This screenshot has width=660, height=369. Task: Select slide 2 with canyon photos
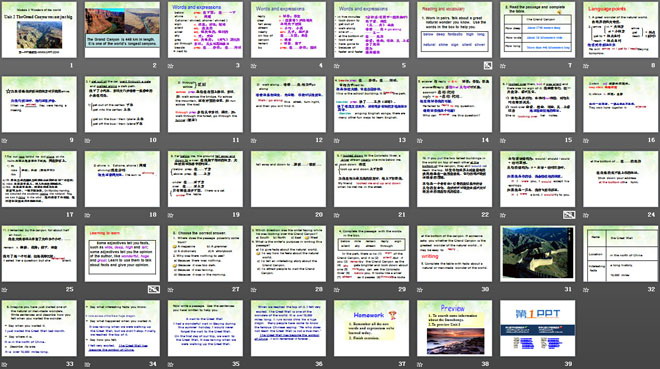pyautogui.click(x=122, y=30)
